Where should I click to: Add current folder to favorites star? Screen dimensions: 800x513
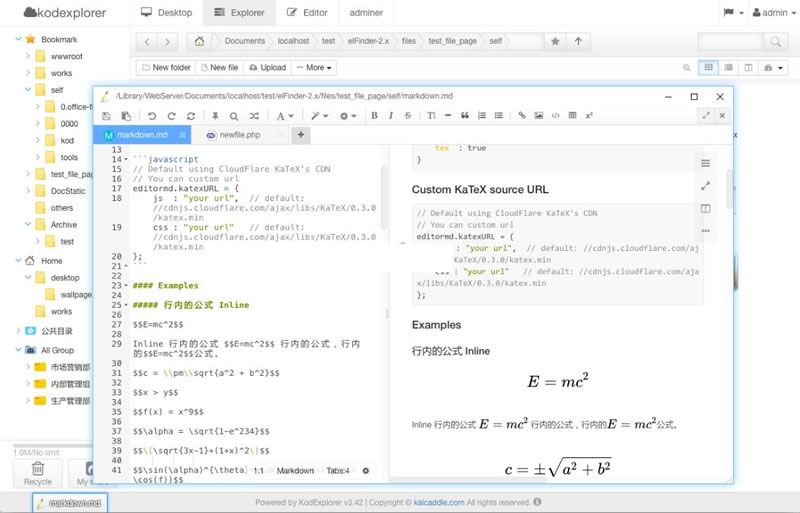pos(555,41)
